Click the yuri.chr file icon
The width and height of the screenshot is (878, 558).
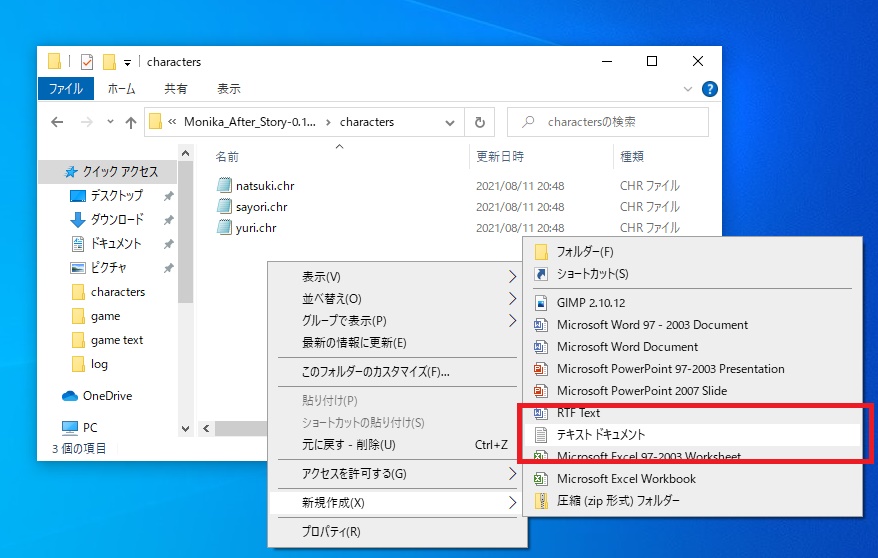225,228
